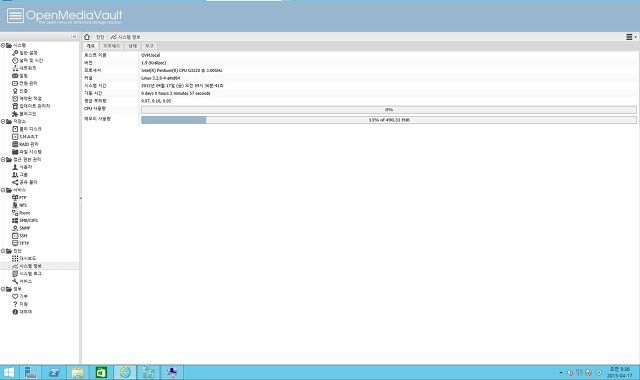This screenshot has height=380, width=640.
Task: Open Services wrench item under Diagnostics
Action: click(x=22, y=281)
